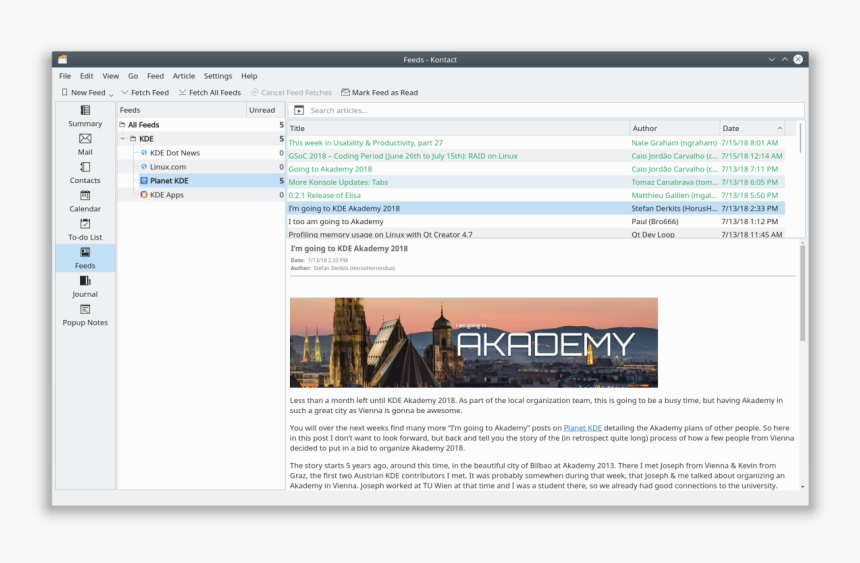Click the Linux.com feed icon
Image resolution: width=860 pixels, height=563 pixels.
tap(144, 166)
